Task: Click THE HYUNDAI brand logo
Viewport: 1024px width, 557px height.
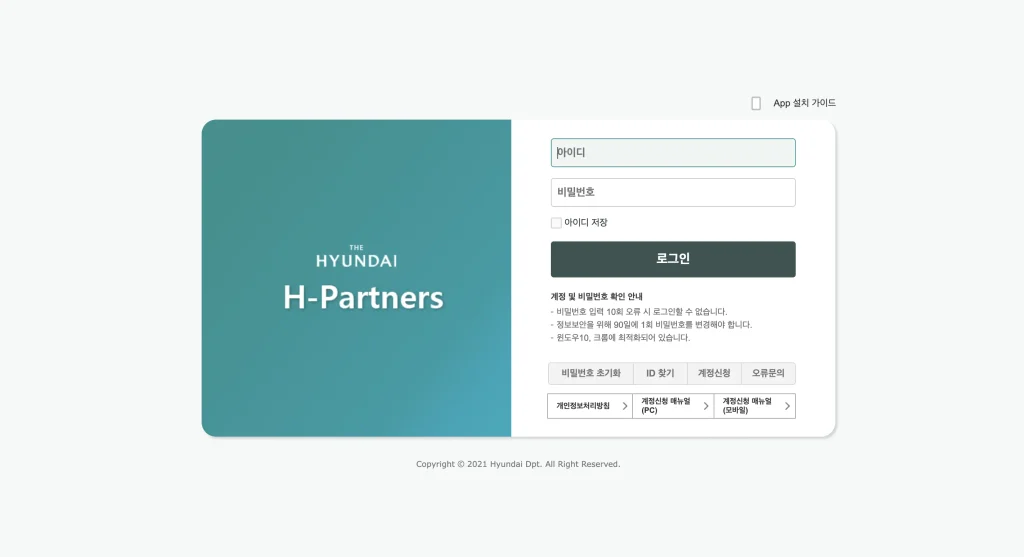Action: (357, 257)
